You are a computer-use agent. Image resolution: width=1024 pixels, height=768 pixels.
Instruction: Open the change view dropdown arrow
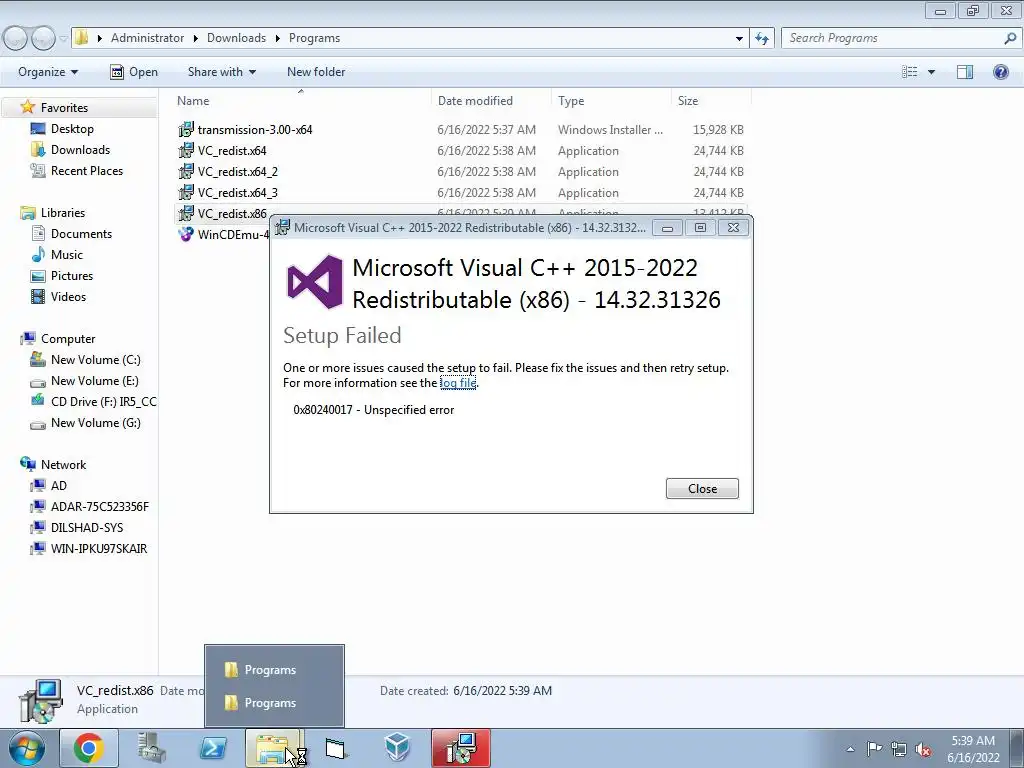tap(931, 72)
